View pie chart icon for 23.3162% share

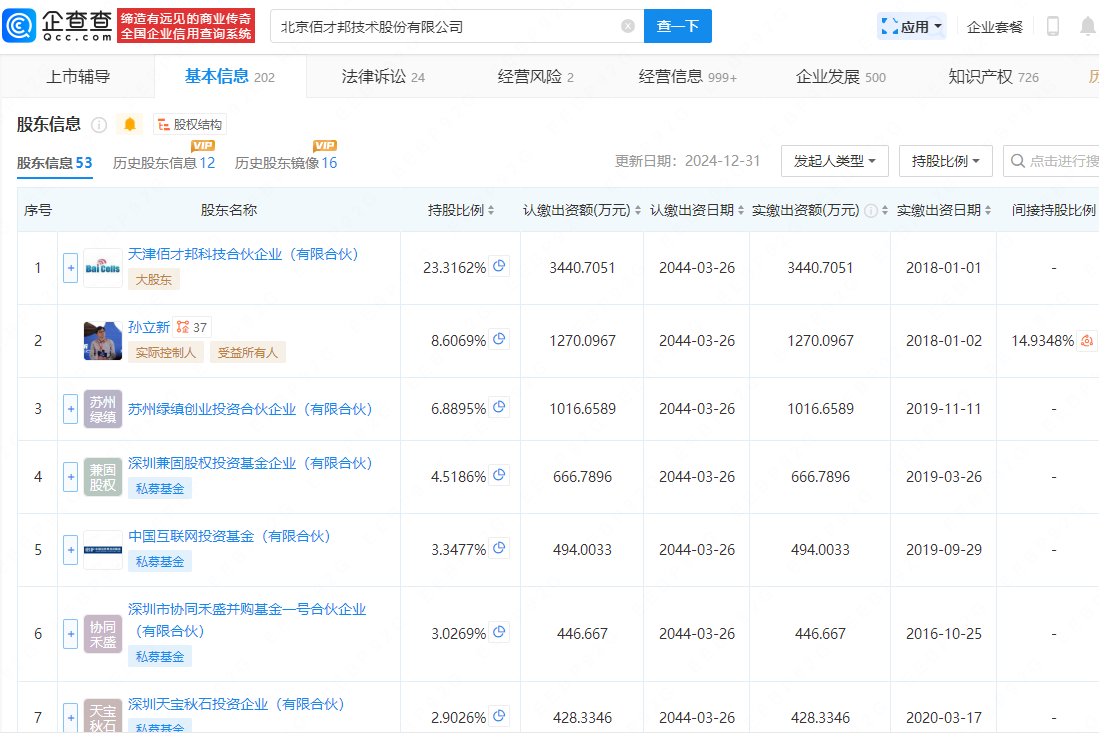coord(500,267)
